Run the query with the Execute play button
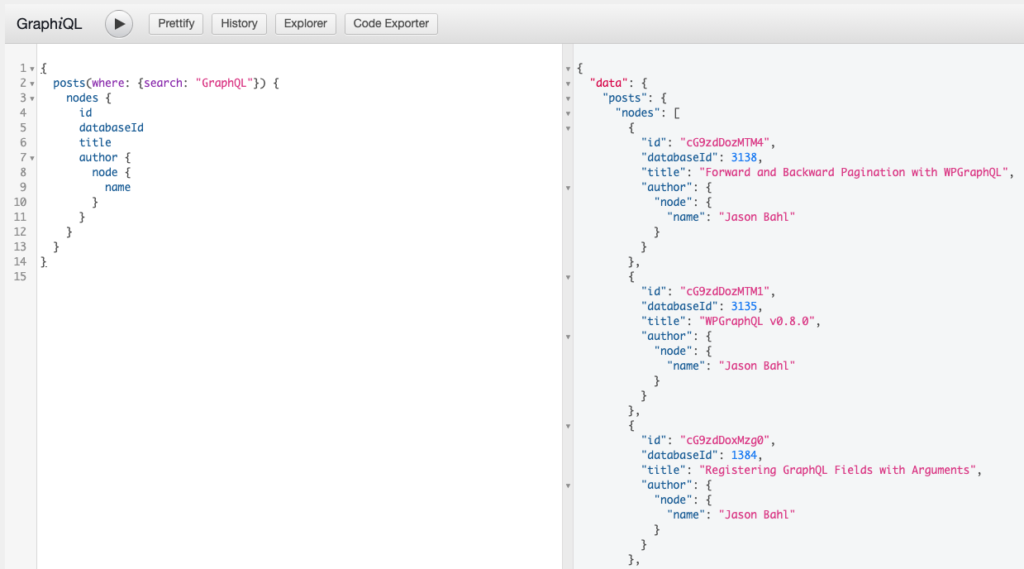This screenshot has width=1024, height=569. 119,23
